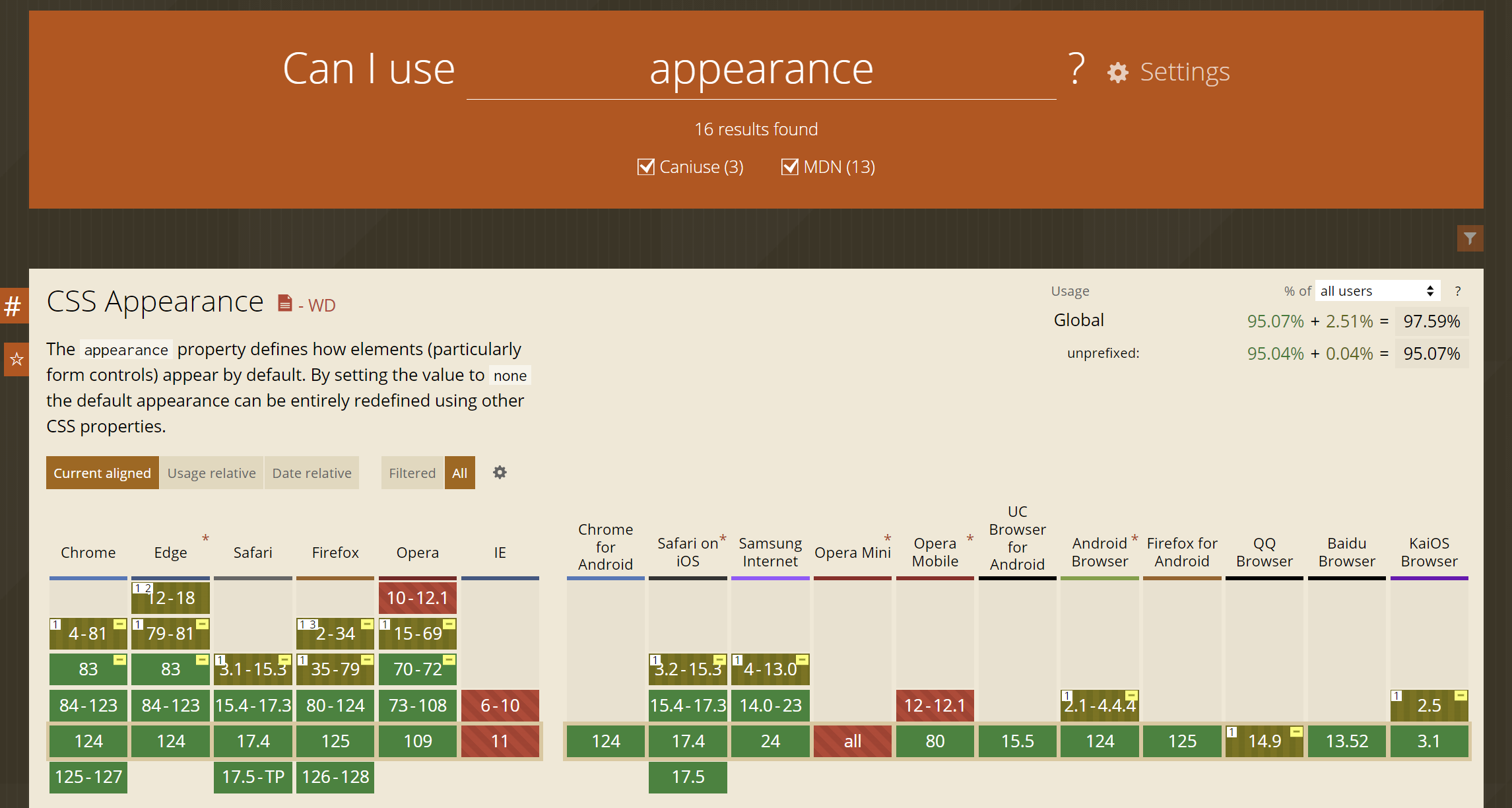Open the WD spec document icon
1512x808 pixels.
coord(285,304)
